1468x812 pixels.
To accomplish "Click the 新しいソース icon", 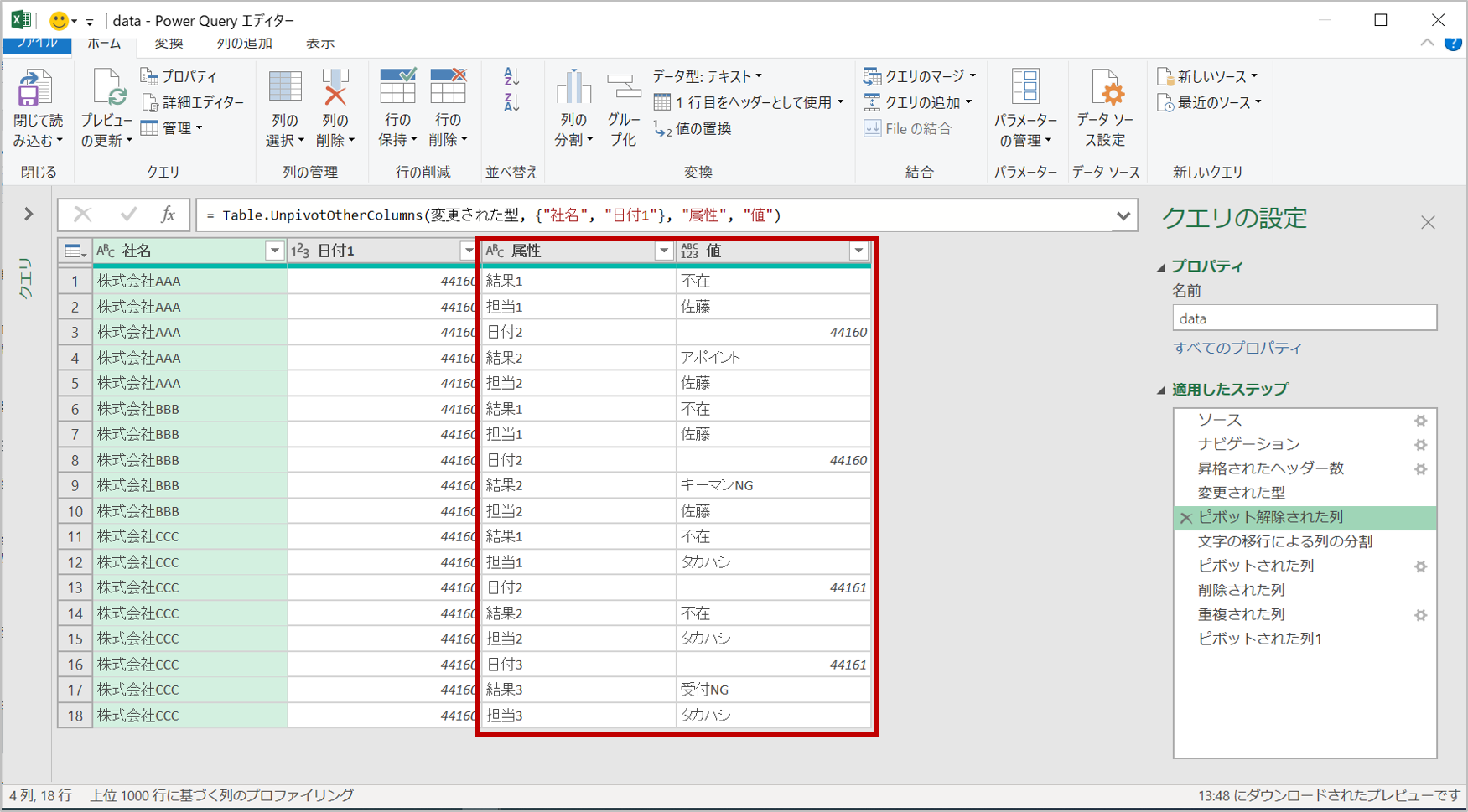I will click(x=1207, y=75).
